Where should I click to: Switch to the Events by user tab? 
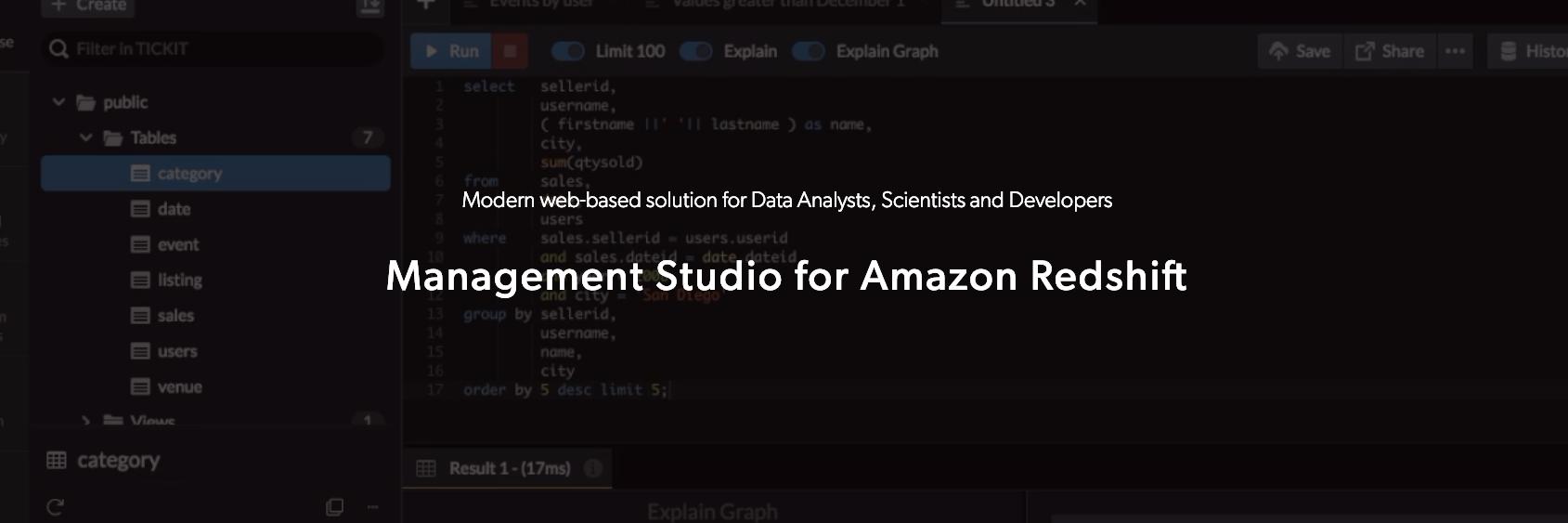pos(542,5)
